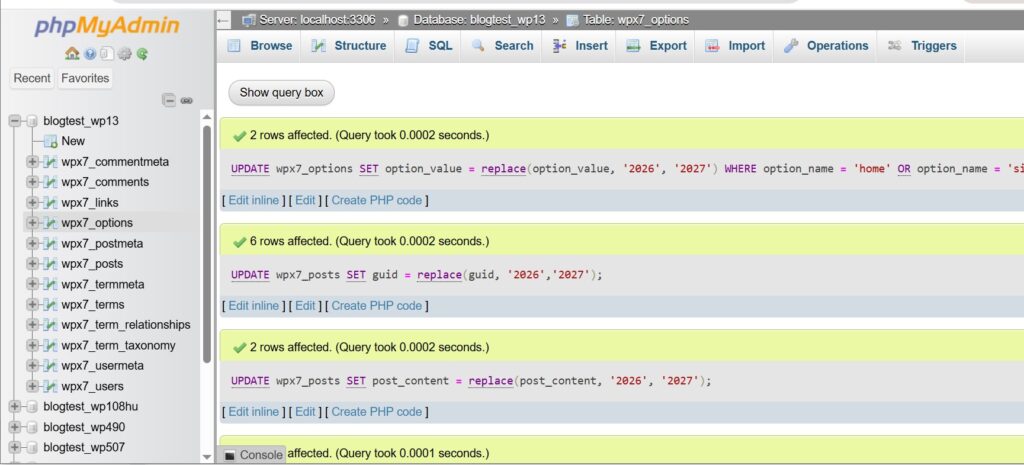Open the Browse tab
This screenshot has width=1024, height=465.
(260, 46)
